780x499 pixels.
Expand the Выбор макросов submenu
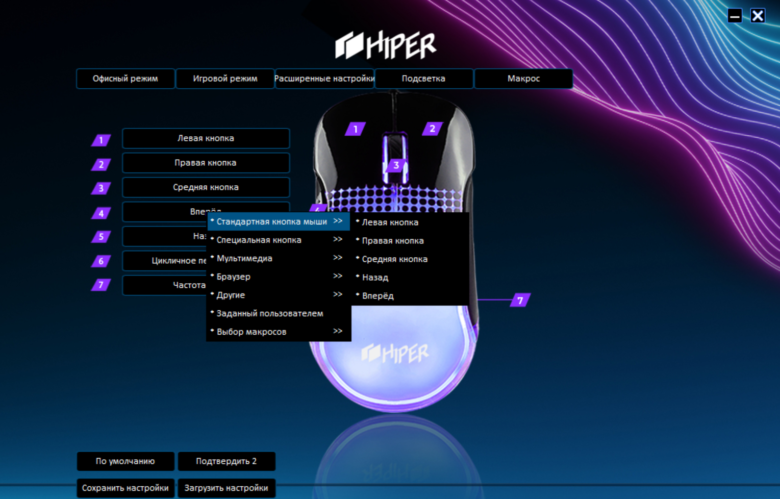click(x=279, y=332)
